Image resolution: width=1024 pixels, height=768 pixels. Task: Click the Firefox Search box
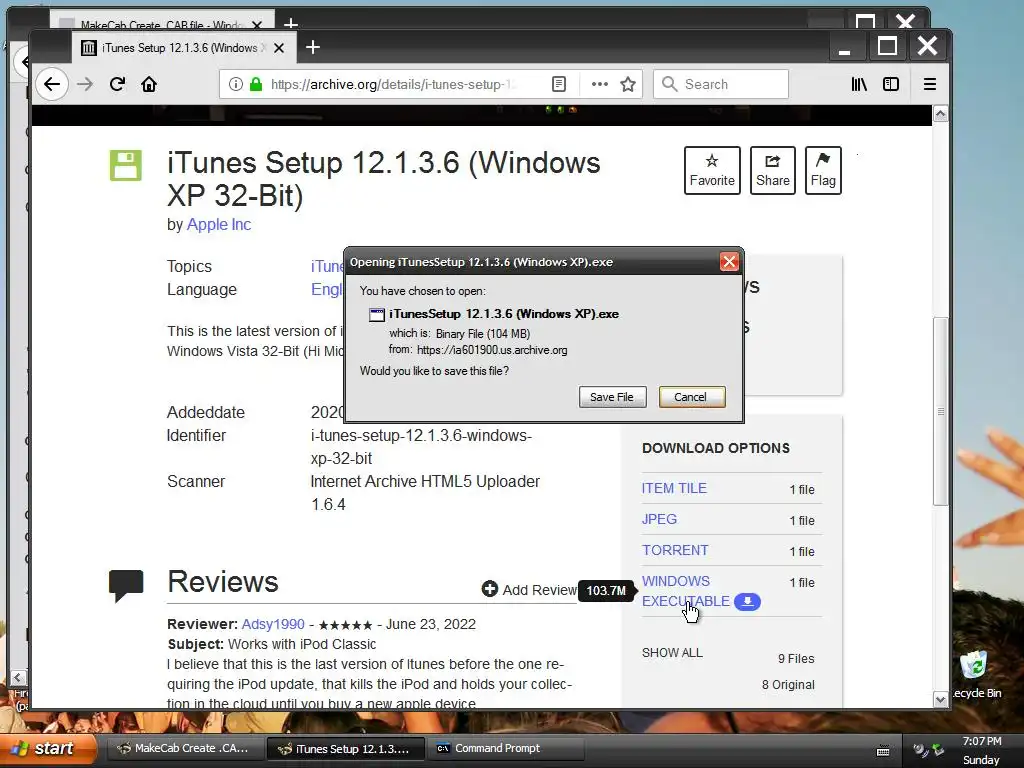pyautogui.click(x=721, y=84)
